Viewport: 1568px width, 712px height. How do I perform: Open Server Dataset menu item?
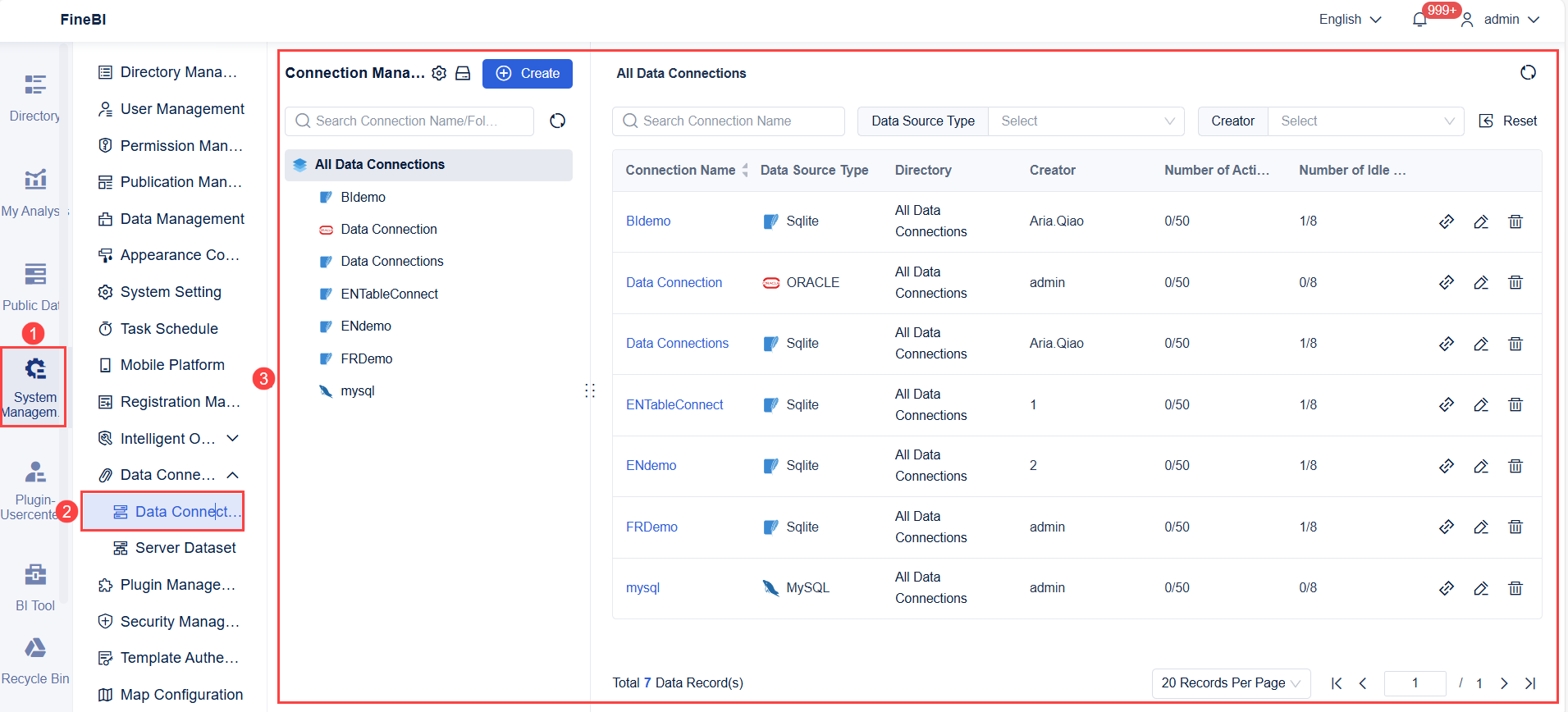175,548
